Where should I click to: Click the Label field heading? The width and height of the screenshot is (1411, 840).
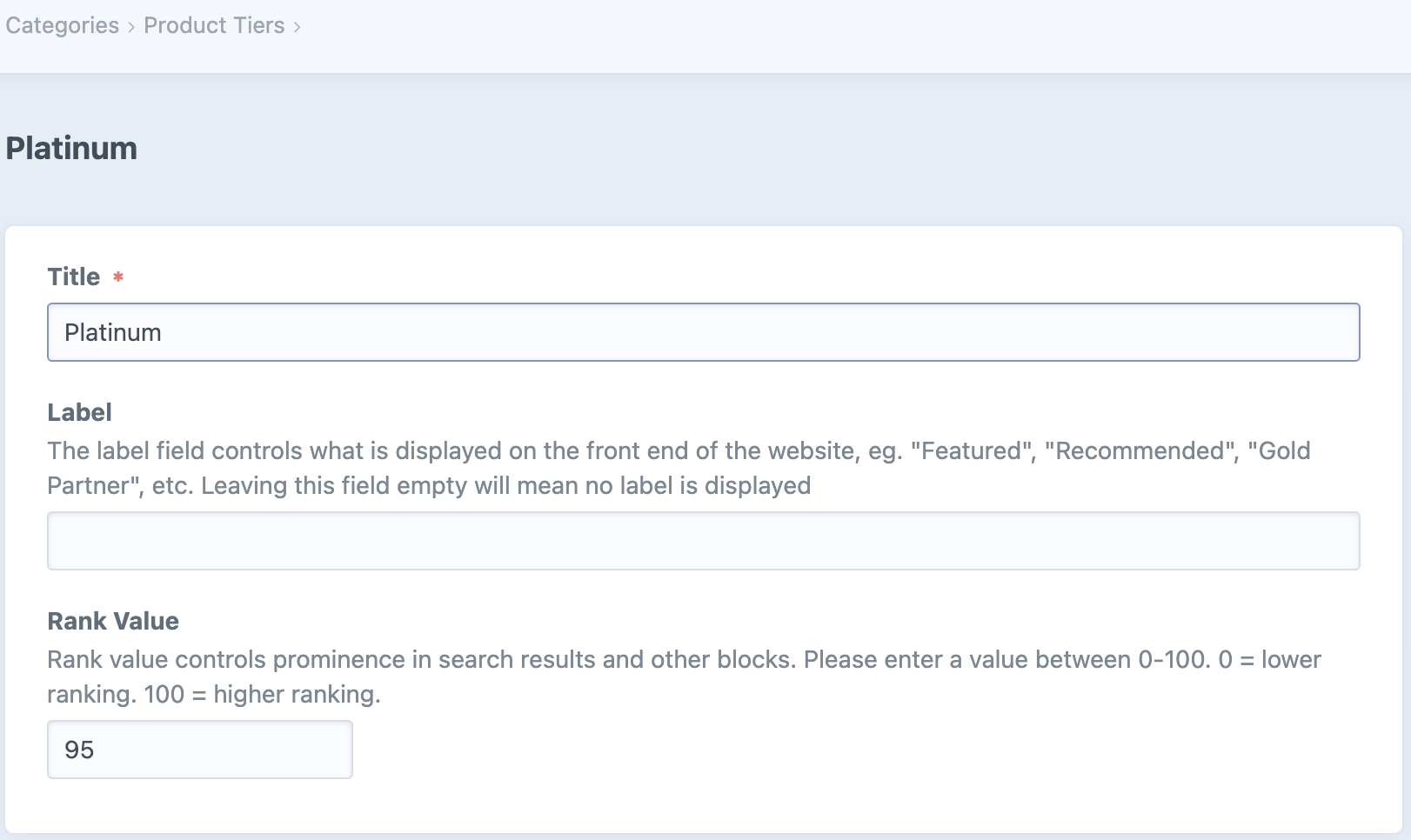[x=79, y=412]
